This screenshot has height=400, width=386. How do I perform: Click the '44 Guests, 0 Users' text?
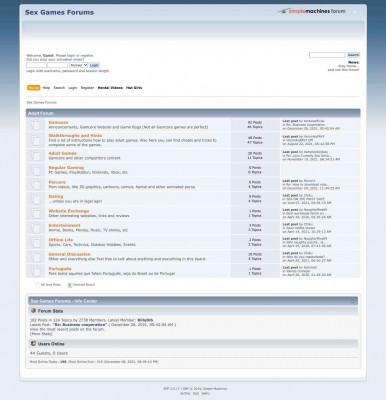pyautogui.click(x=49, y=353)
